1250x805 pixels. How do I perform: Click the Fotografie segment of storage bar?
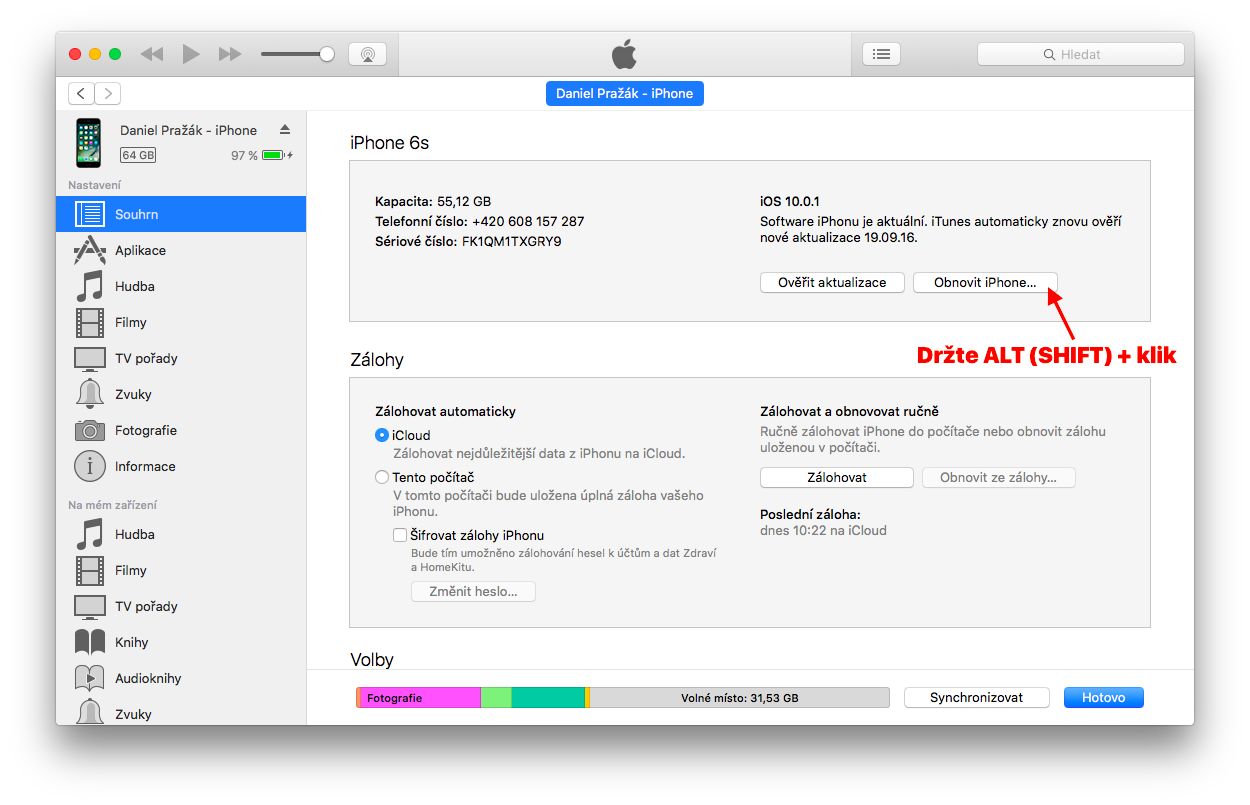pyautogui.click(x=420, y=698)
